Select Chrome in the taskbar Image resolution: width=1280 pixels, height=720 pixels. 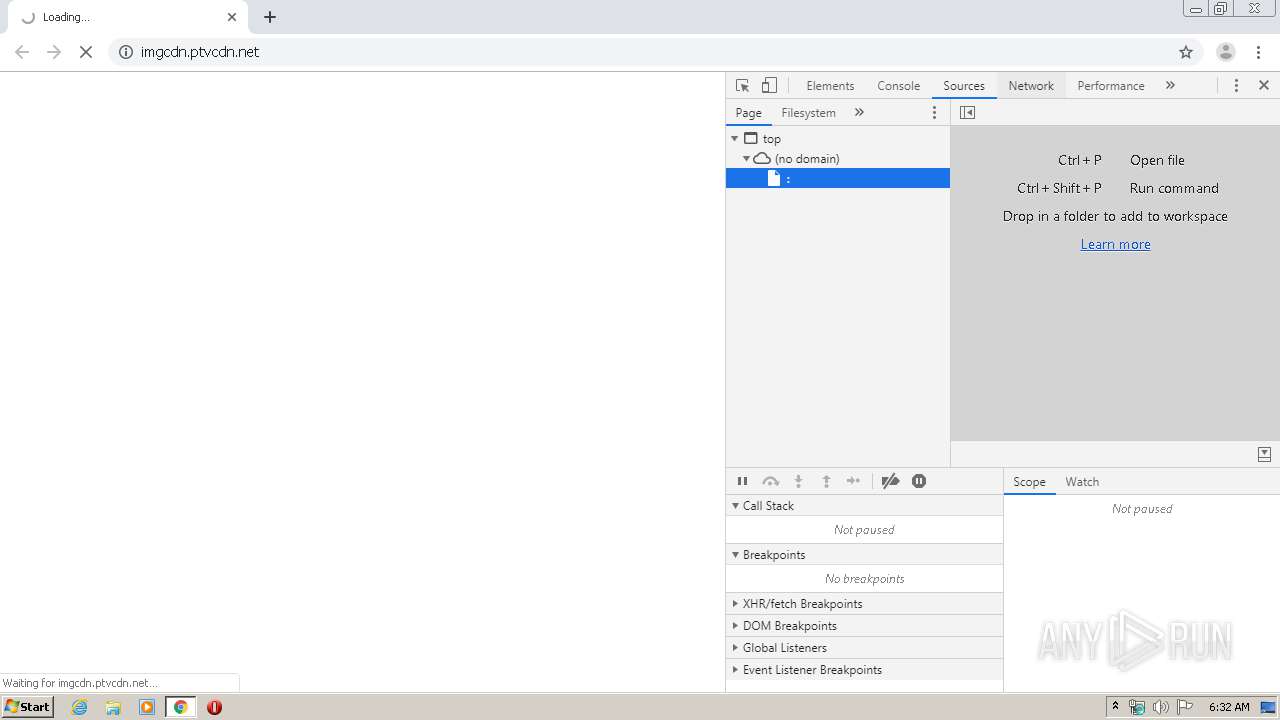coord(181,707)
